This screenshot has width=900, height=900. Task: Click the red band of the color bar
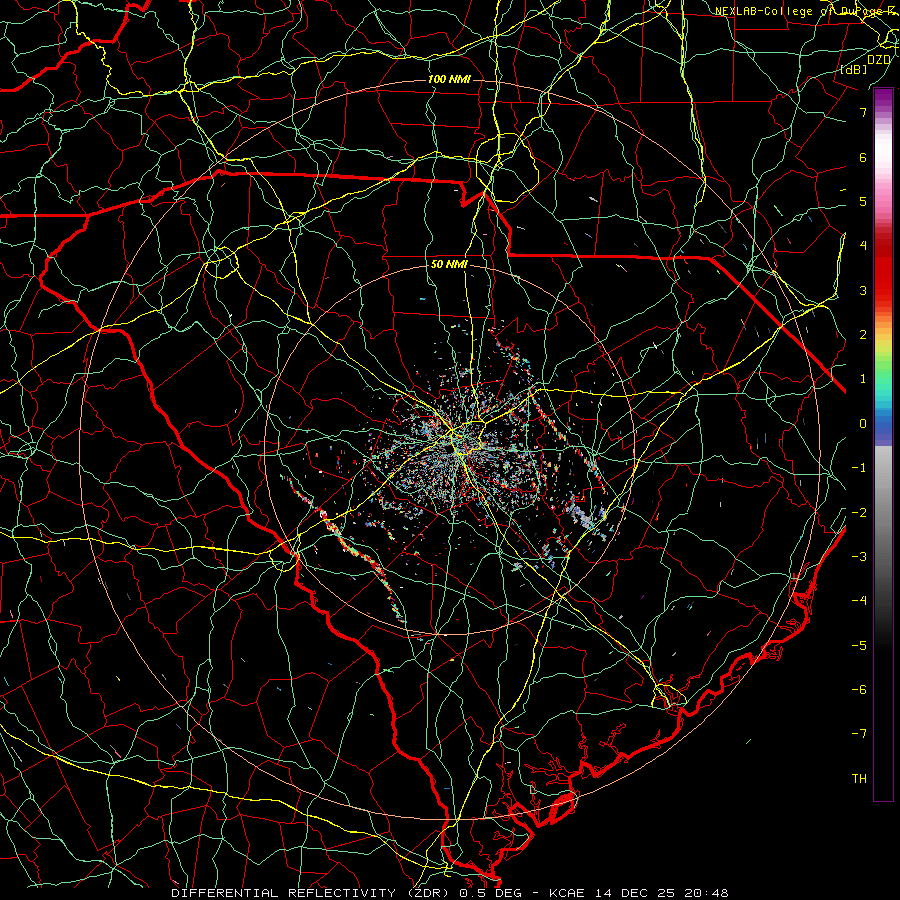coord(883,270)
